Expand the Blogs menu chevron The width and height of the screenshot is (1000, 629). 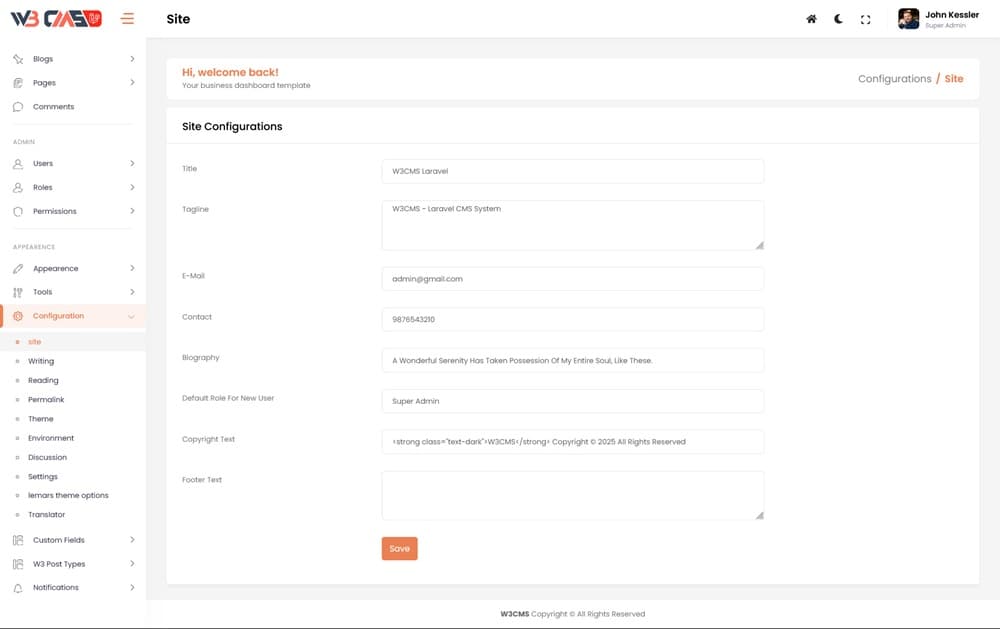[132, 59]
